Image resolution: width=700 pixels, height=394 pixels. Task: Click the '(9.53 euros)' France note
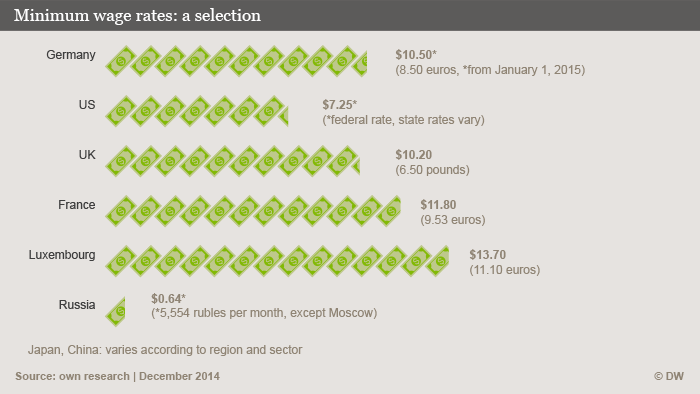453,220
